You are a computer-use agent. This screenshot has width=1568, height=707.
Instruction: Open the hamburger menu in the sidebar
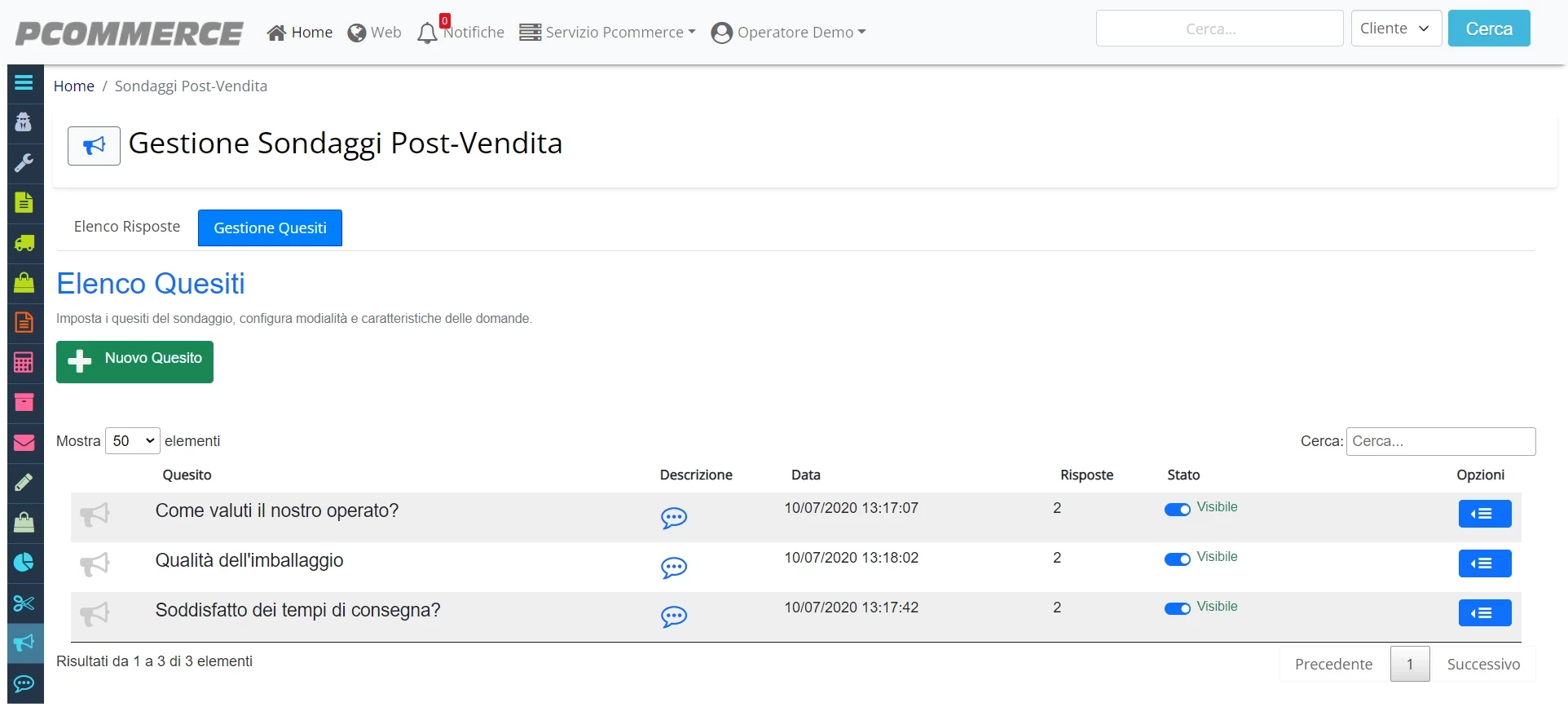[x=24, y=82]
